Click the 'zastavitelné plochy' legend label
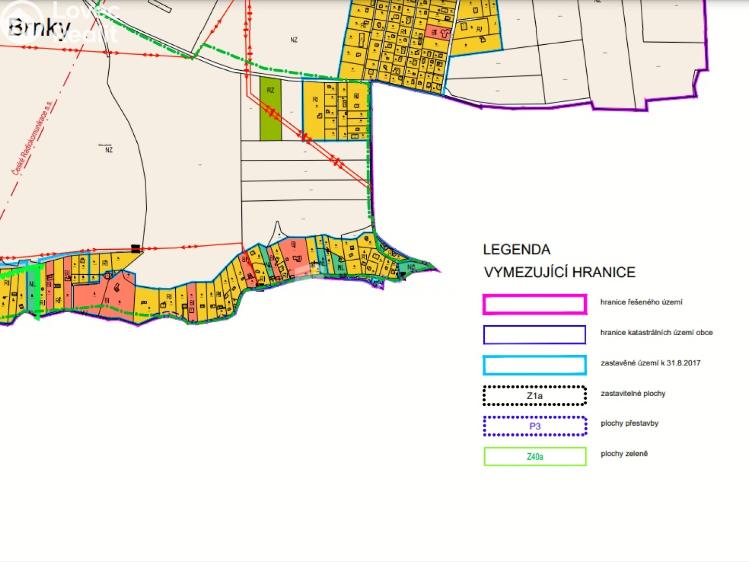 pyautogui.click(x=633, y=393)
